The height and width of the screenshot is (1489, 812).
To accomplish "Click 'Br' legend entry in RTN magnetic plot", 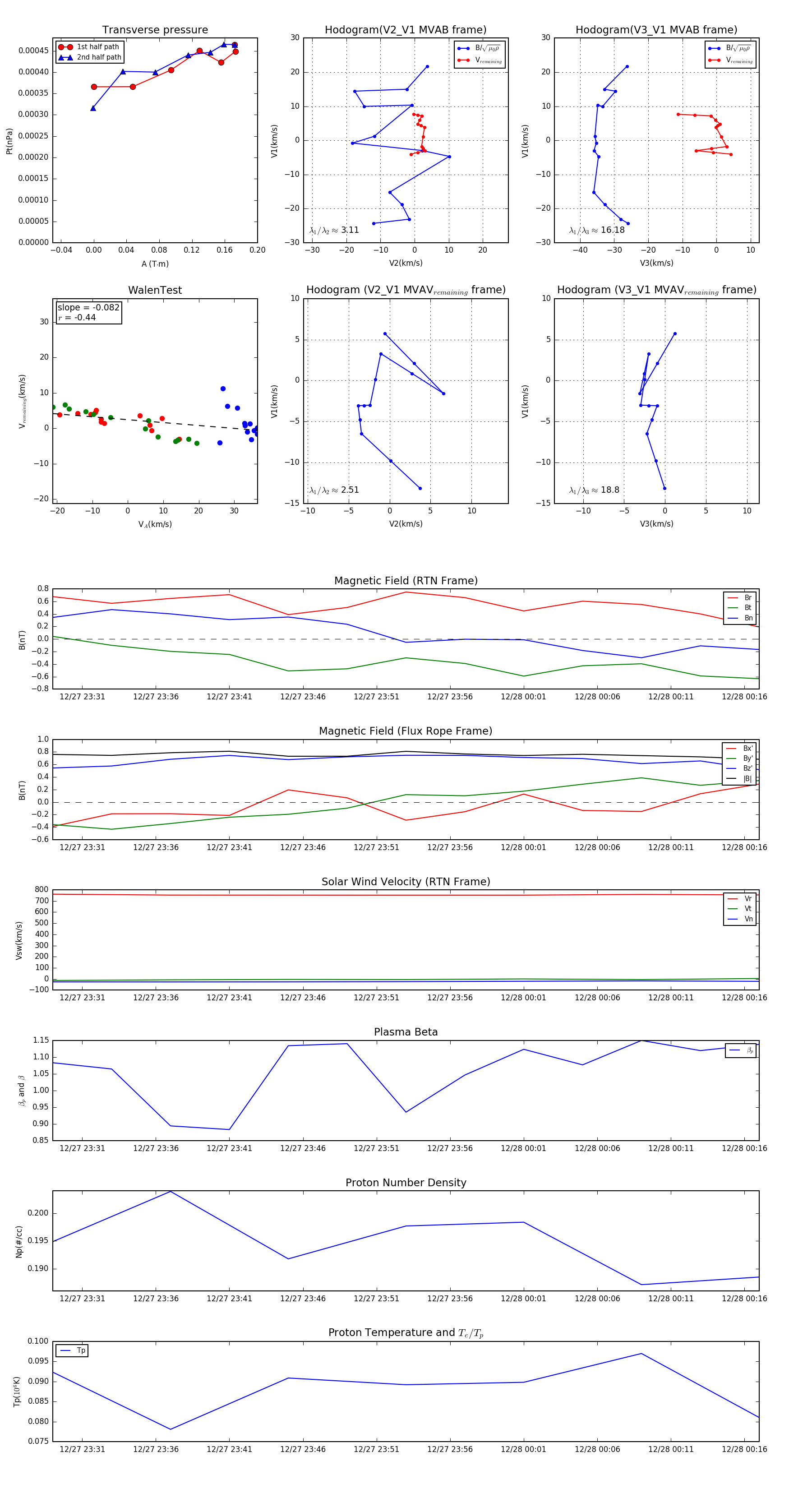I will 740,598.
